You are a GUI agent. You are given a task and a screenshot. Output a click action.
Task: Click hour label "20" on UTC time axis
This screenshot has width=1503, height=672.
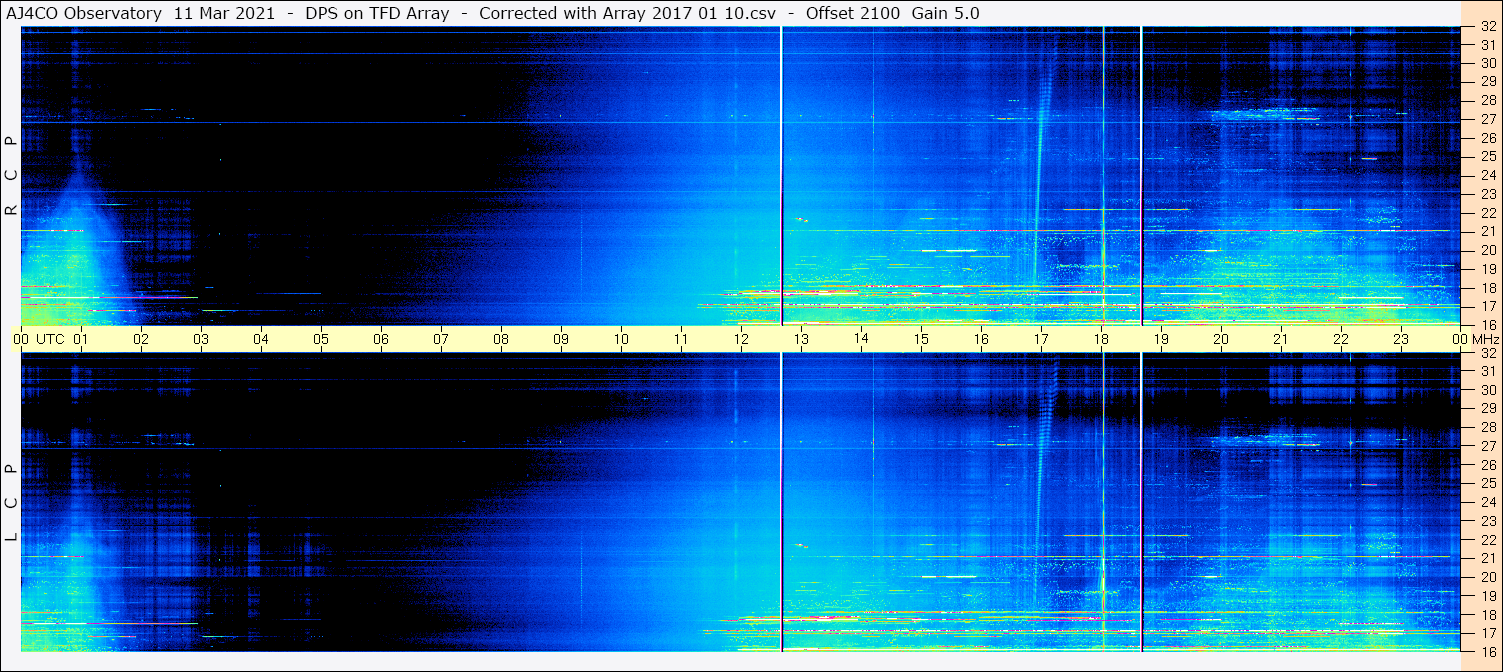(1221, 339)
